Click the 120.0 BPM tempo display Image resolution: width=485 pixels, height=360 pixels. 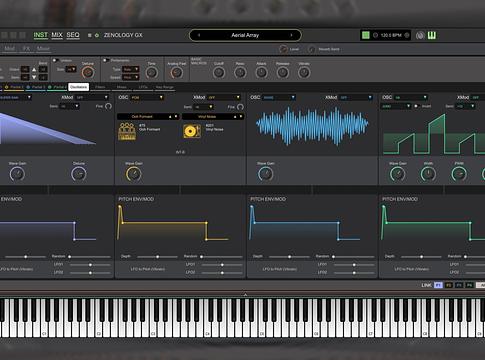[x=391, y=35]
